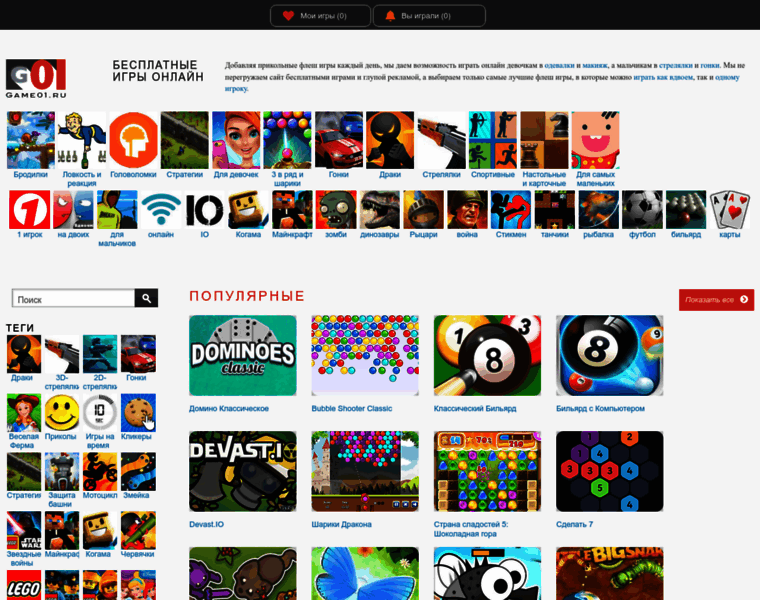Image resolution: width=760 pixels, height=600 pixels.
Task: Follow the макияж link in description
Action: 595,65
